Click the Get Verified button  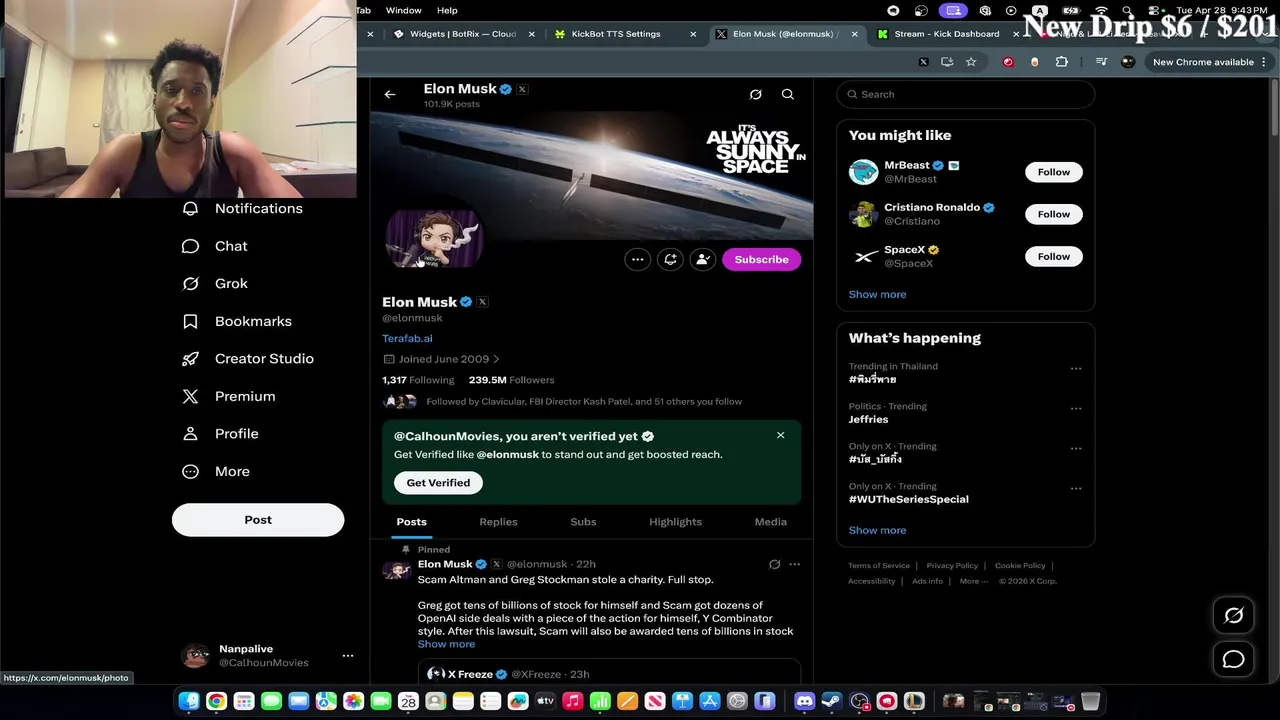click(x=438, y=483)
